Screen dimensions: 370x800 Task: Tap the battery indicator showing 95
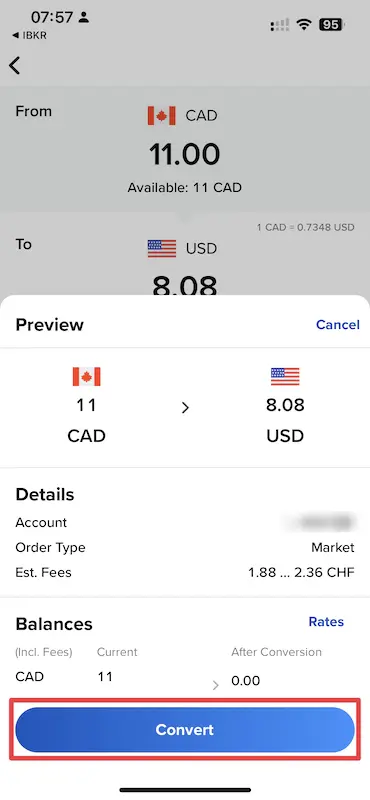tap(331, 24)
